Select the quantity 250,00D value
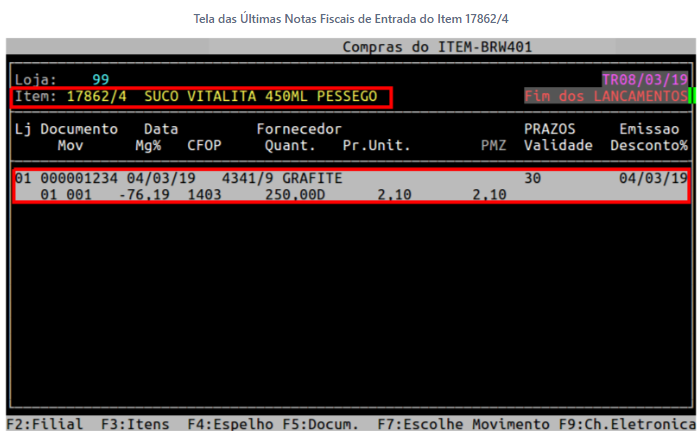The height and width of the screenshot is (441, 699). pyautogui.click(x=294, y=195)
